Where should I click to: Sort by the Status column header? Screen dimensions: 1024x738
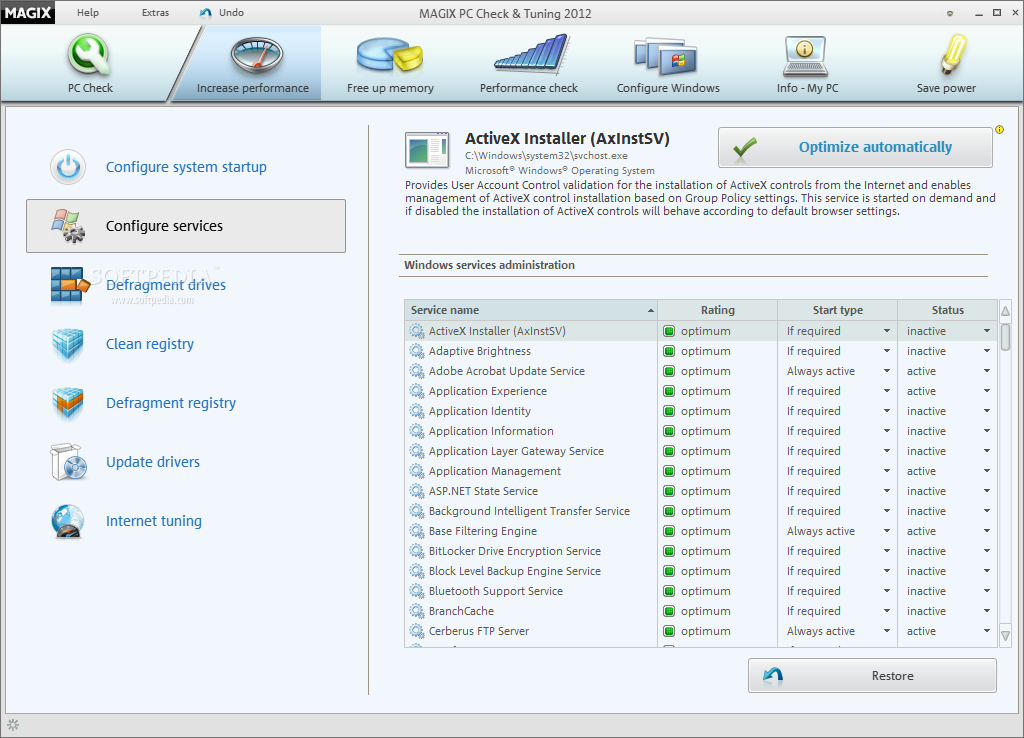[x=948, y=310]
